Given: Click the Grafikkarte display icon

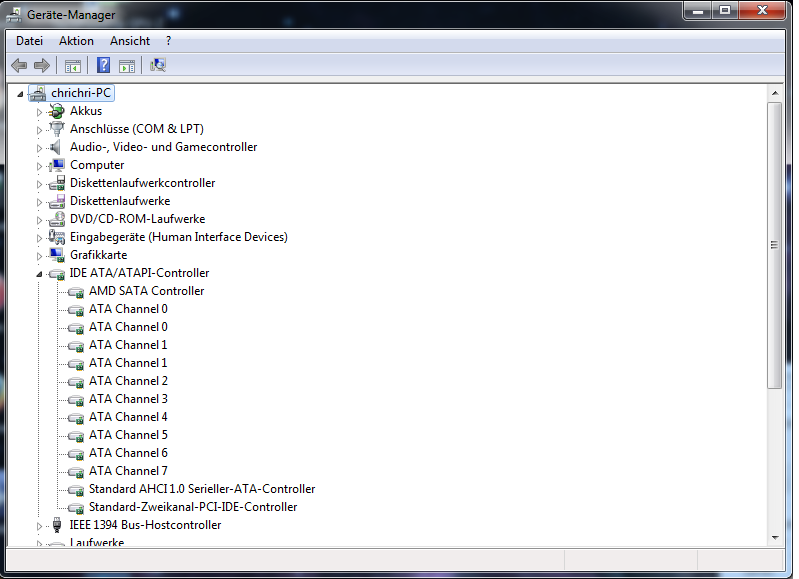Looking at the screenshot, I should (57, 255).
